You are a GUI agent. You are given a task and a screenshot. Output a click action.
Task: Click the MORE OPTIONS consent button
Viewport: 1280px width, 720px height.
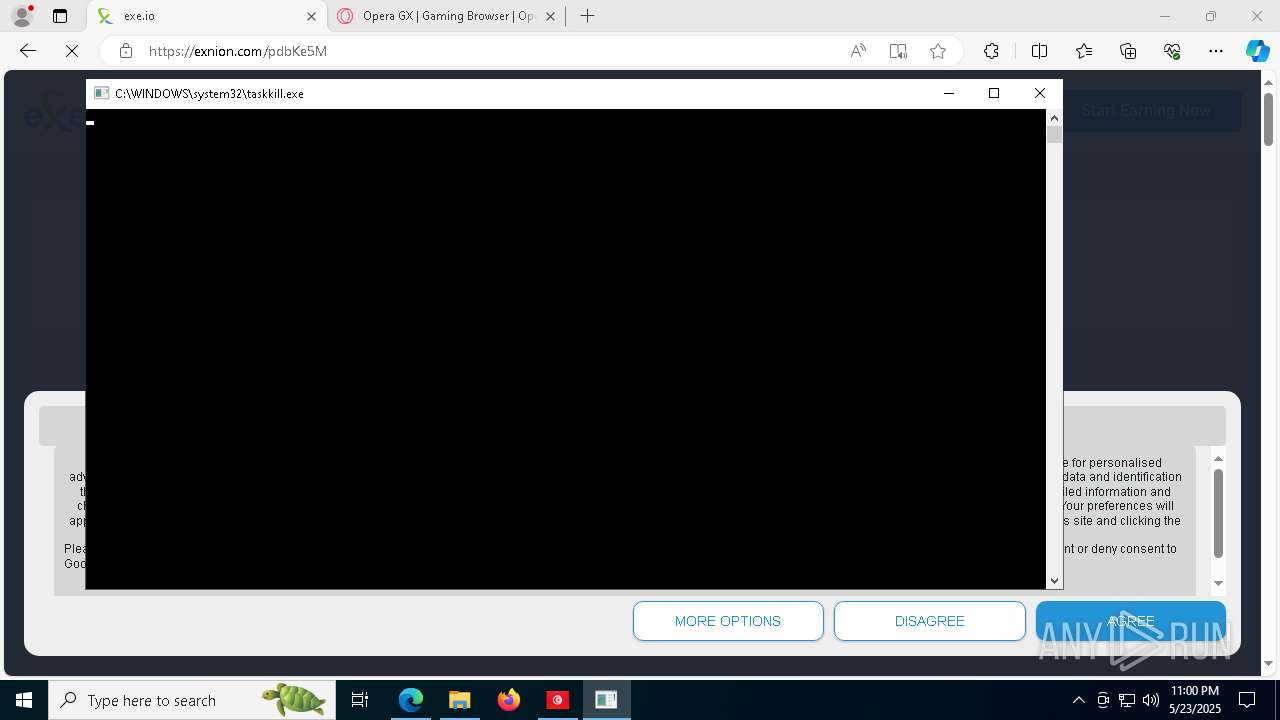728,621
